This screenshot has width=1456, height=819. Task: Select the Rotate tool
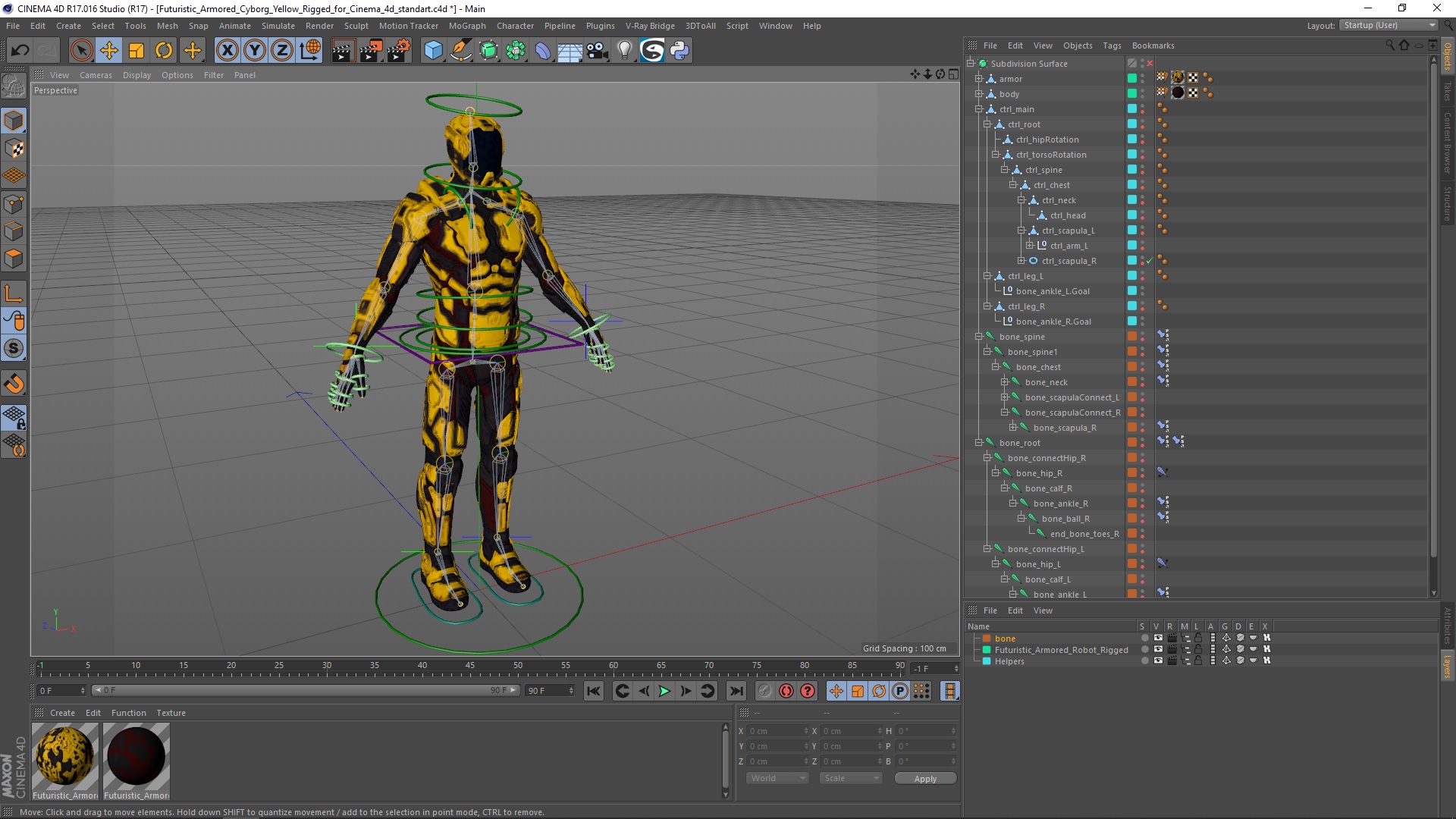[164, 51]
